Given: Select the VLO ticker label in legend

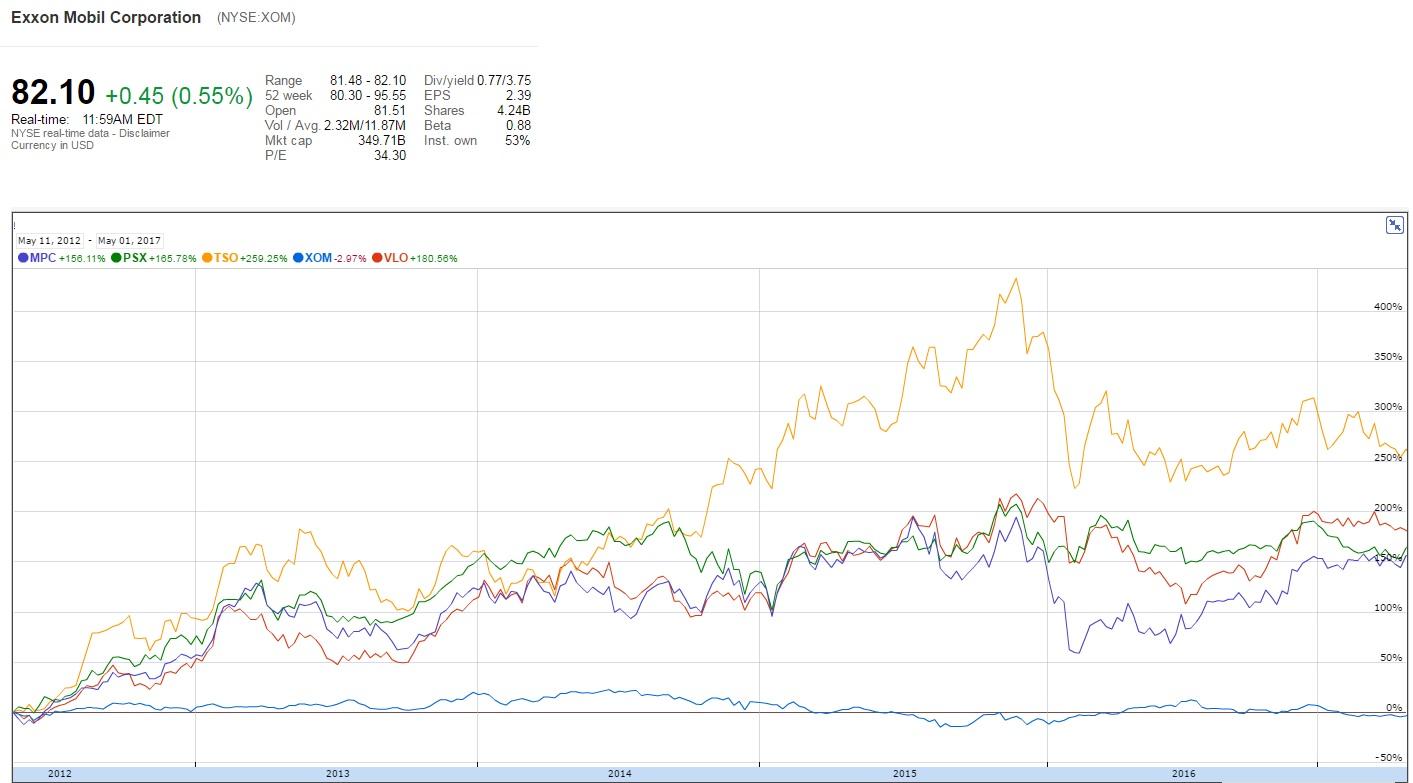Looking at the screenshot, I should [x=396, y=258].
